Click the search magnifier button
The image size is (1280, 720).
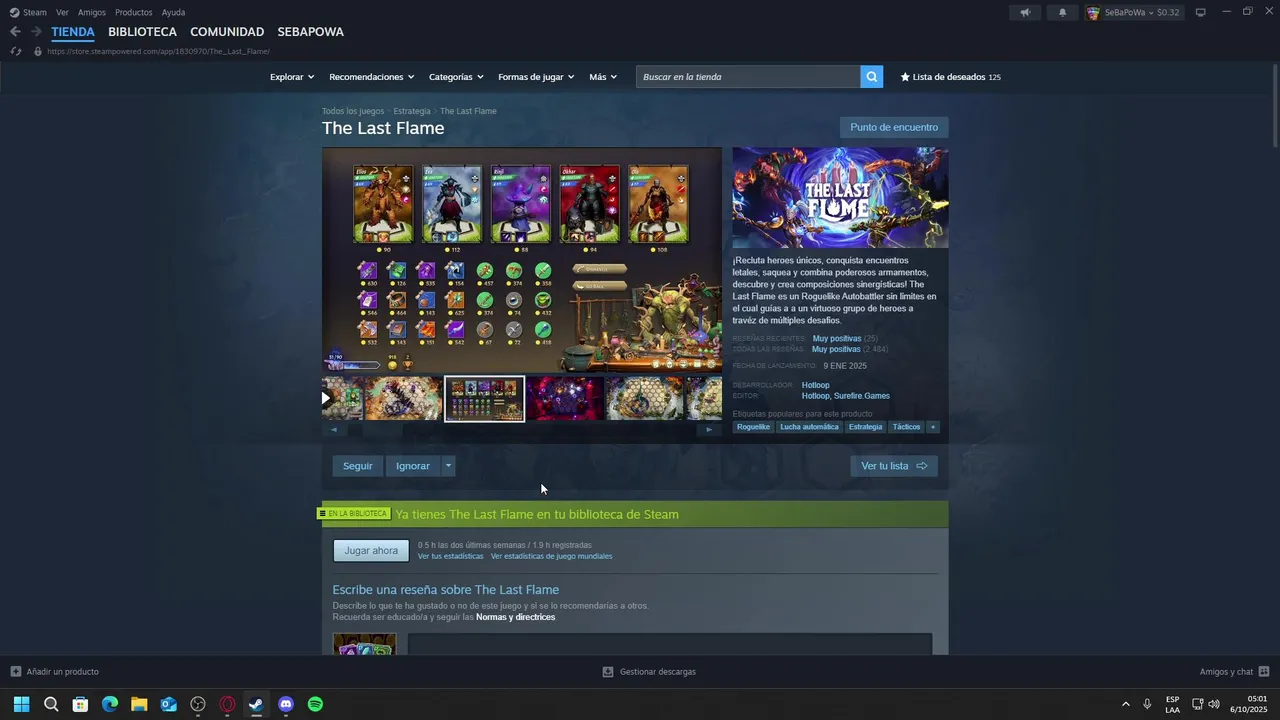[x=872, y=77]
